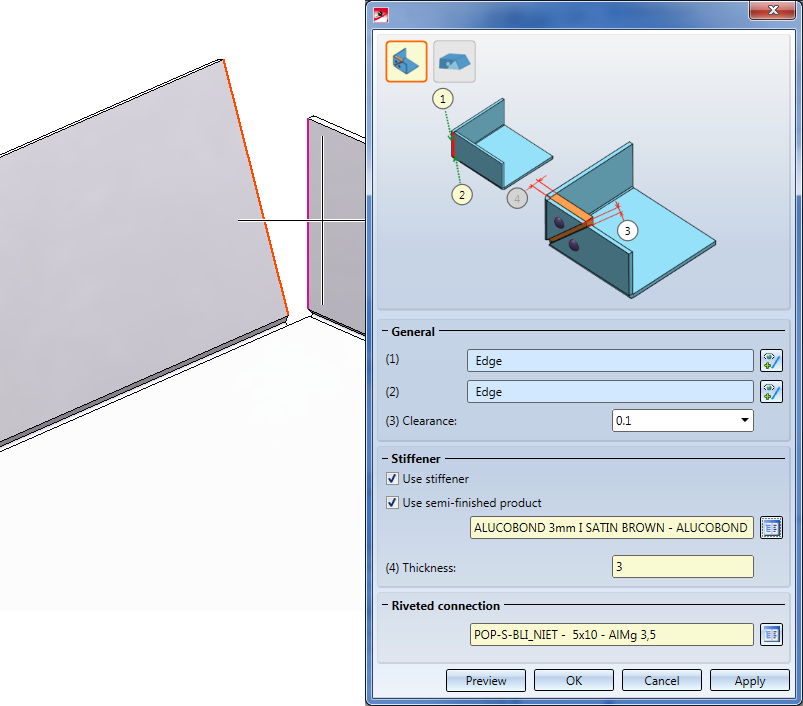Image resolution: width=803 pixels, height=706 pixels.
Task: Click the Apply button
Action: point(749,680)
